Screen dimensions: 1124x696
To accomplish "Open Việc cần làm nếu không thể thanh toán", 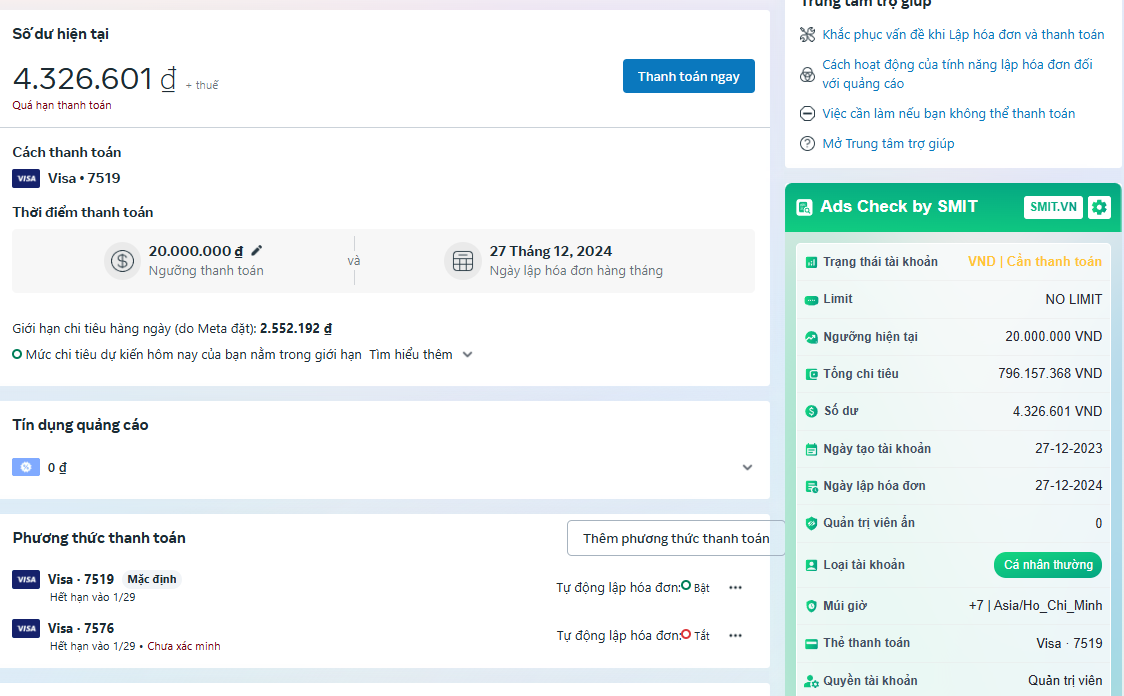I will tap(948, 114).
